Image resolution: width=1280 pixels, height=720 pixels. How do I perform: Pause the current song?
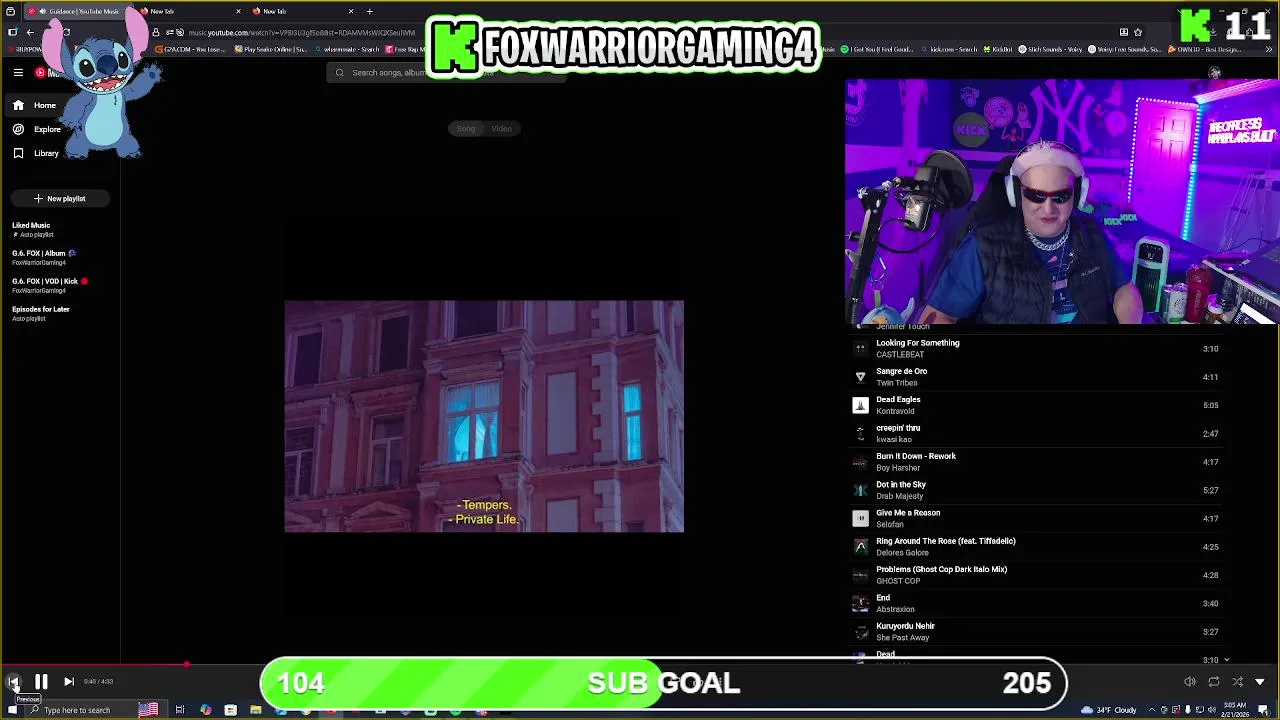[41, 682]
